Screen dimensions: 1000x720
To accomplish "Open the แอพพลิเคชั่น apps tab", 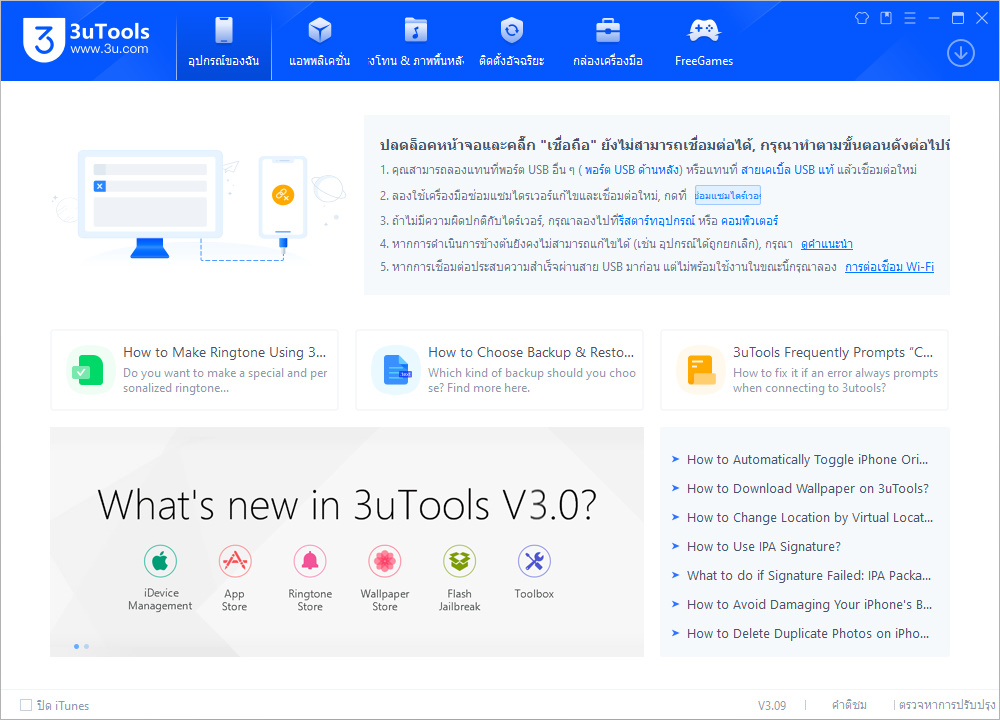I will (320, 41).
